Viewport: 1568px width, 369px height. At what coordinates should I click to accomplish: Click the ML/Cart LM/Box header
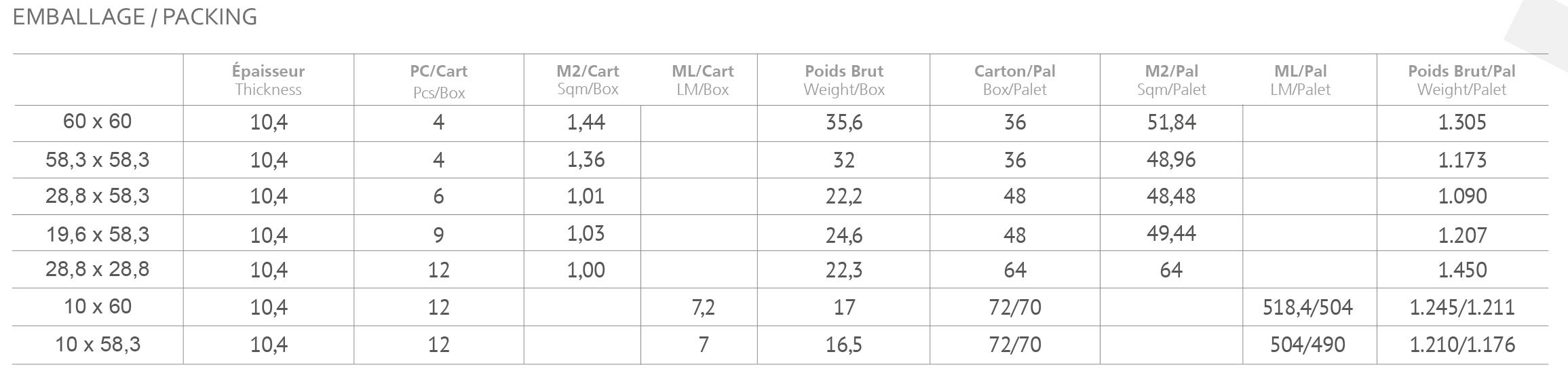coord(703,80)
